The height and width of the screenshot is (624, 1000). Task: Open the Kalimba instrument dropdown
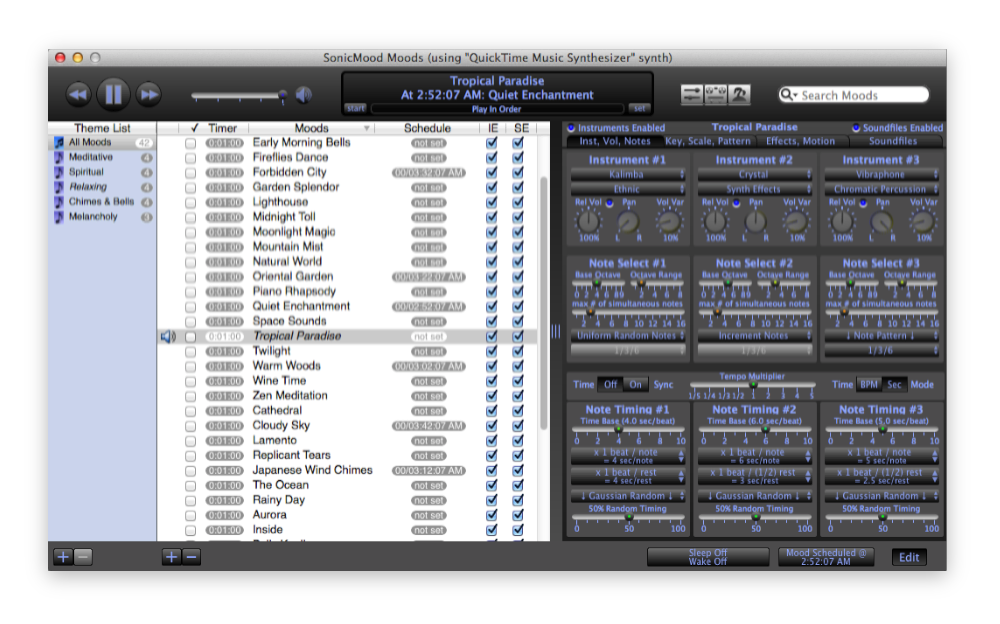pos(628,174)
